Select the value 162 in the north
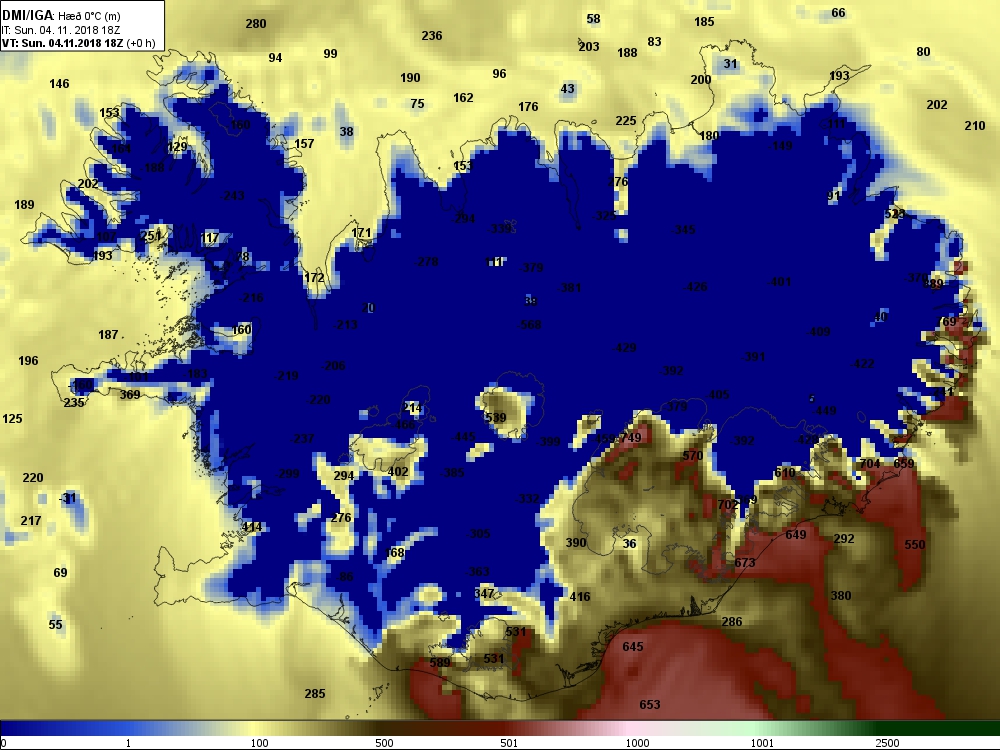Viewport: 1000px width, 750px height. pos(463,98)
